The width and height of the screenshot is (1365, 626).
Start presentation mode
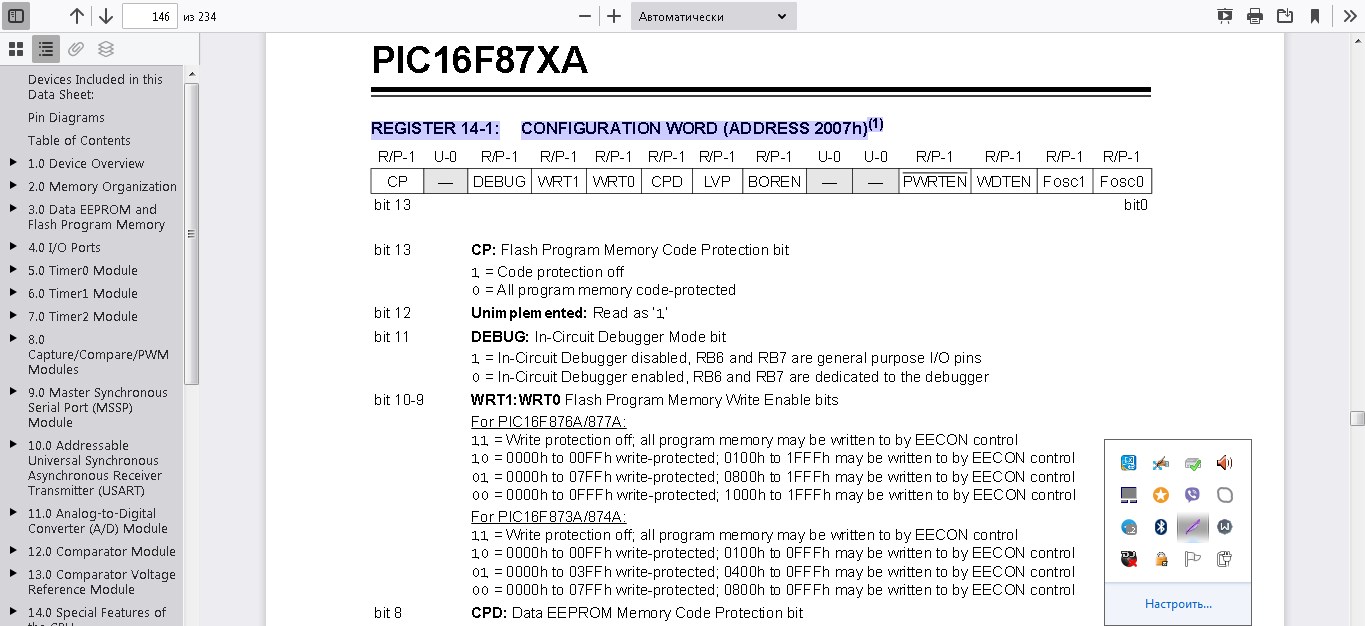(x=1225, y=16)
